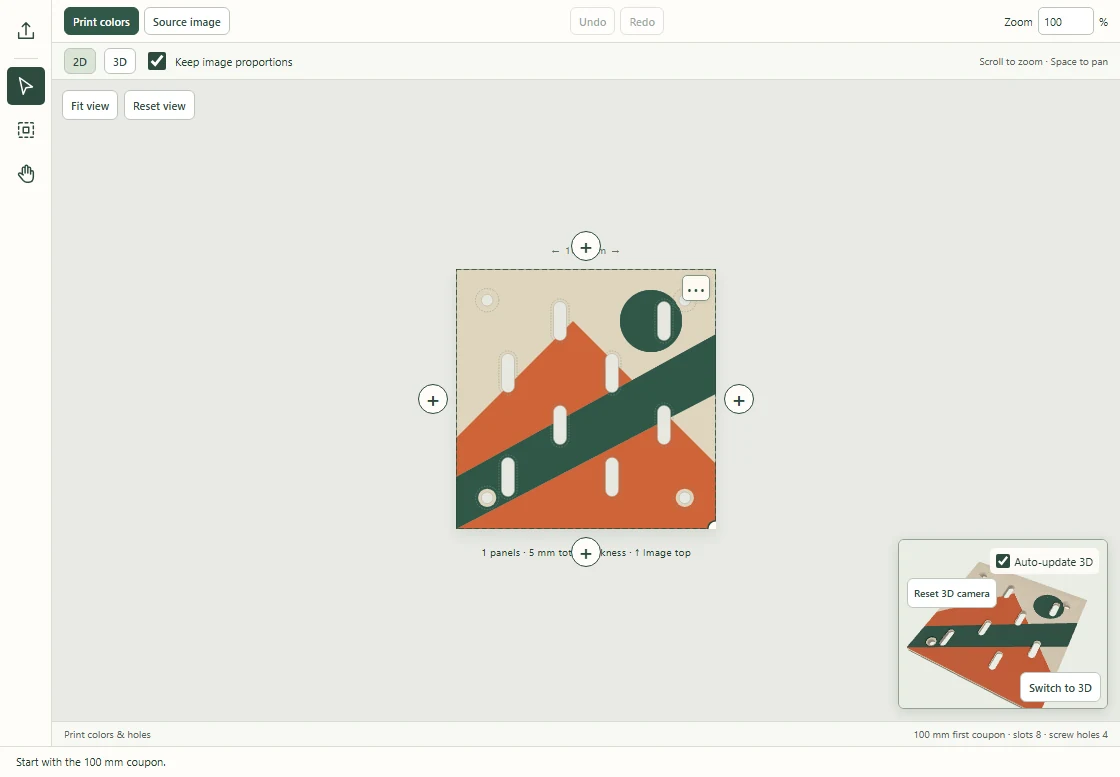The image size is (1120, 777).
Task: Click "100 mm first coupon" status text
Action: tap(959, 734)
